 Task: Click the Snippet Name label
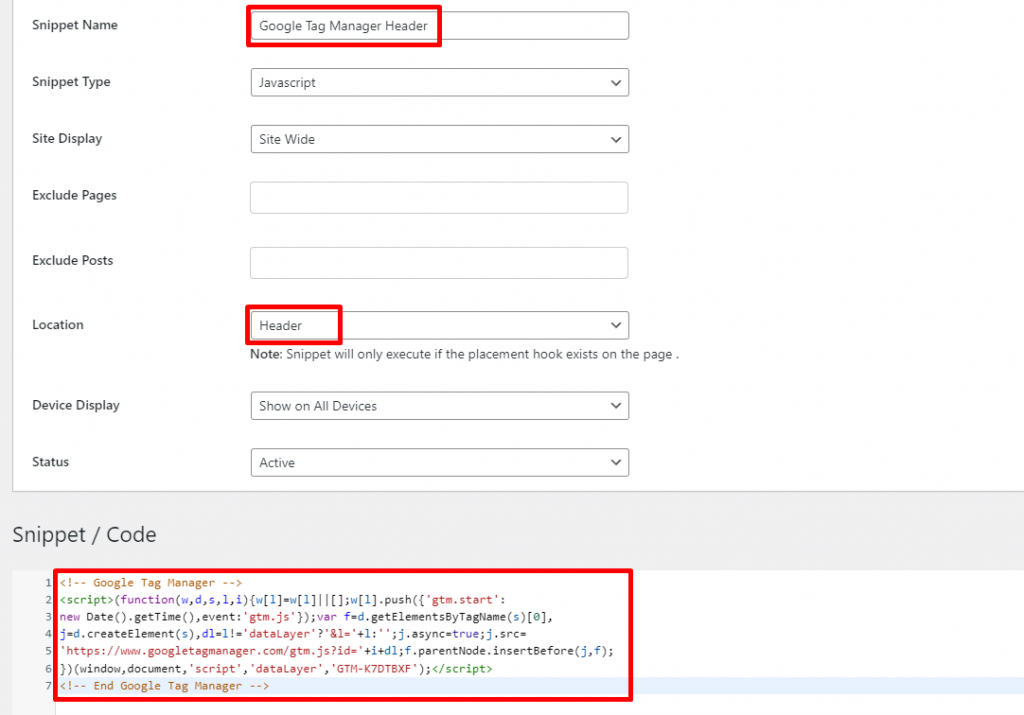(75, 25)
